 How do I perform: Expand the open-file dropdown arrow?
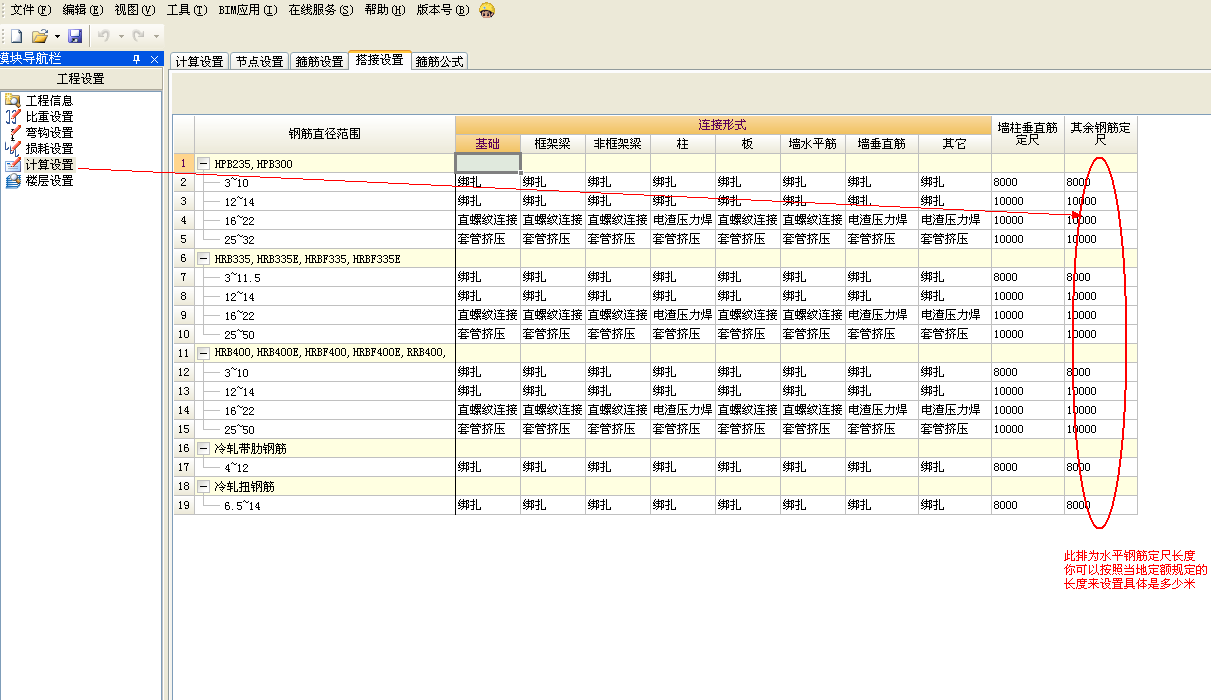coord(57,36)
